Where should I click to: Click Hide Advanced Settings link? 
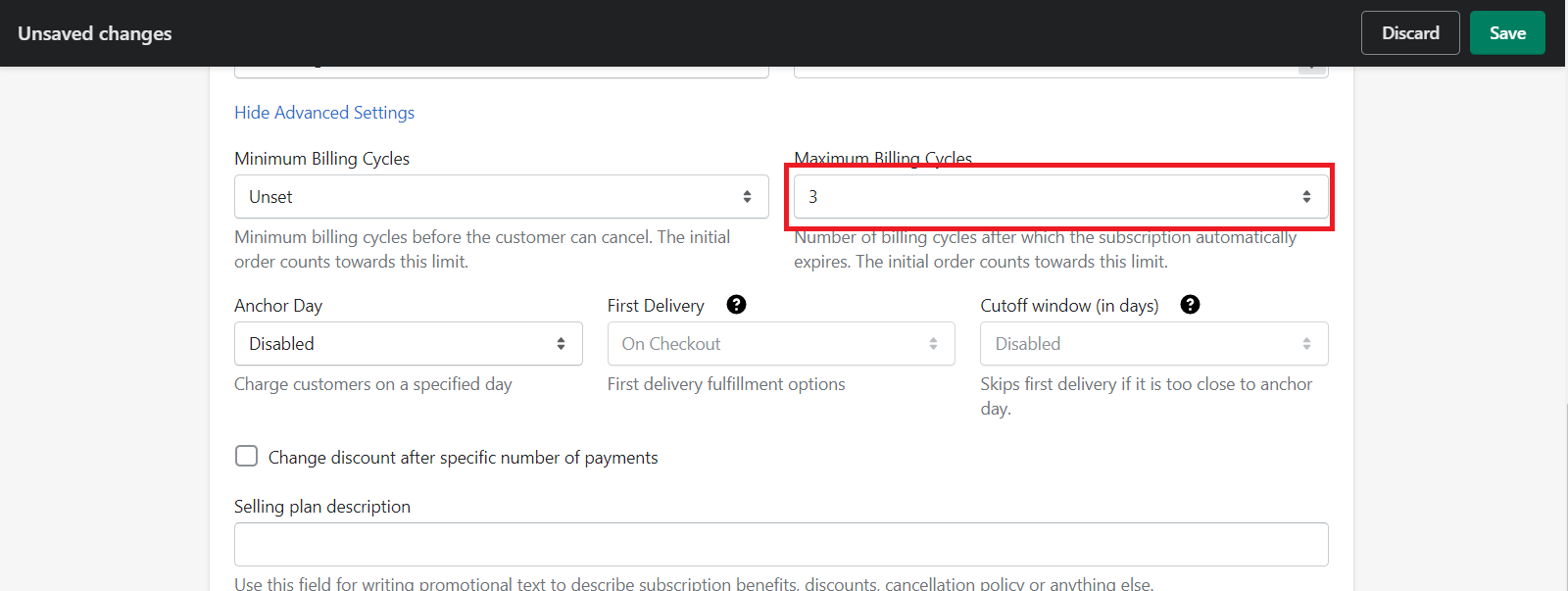click(324, 113)
